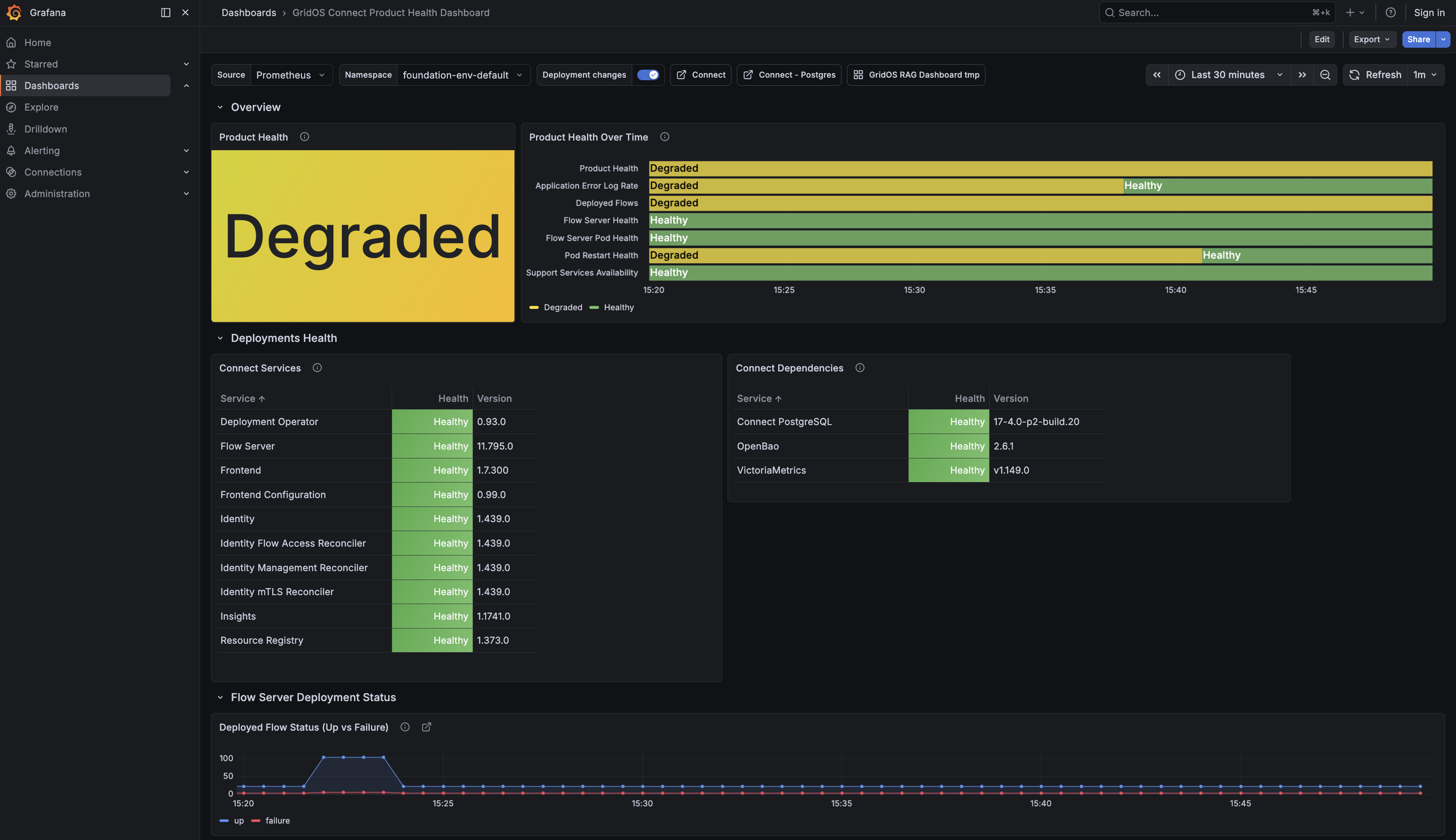Click Product Health Over Time info icon
Screen dimensions: 1456x840
[664, 137]
